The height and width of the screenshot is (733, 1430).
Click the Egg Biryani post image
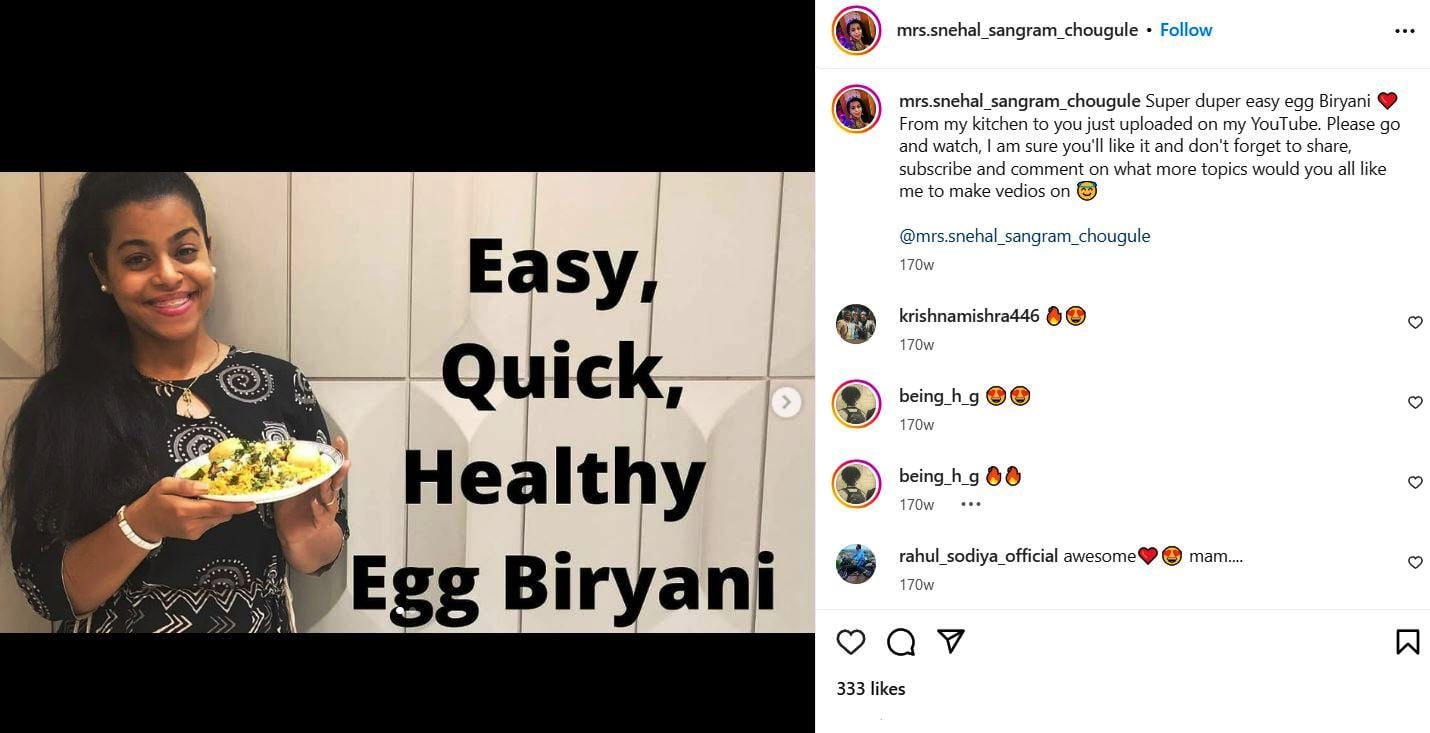point(407,402)
